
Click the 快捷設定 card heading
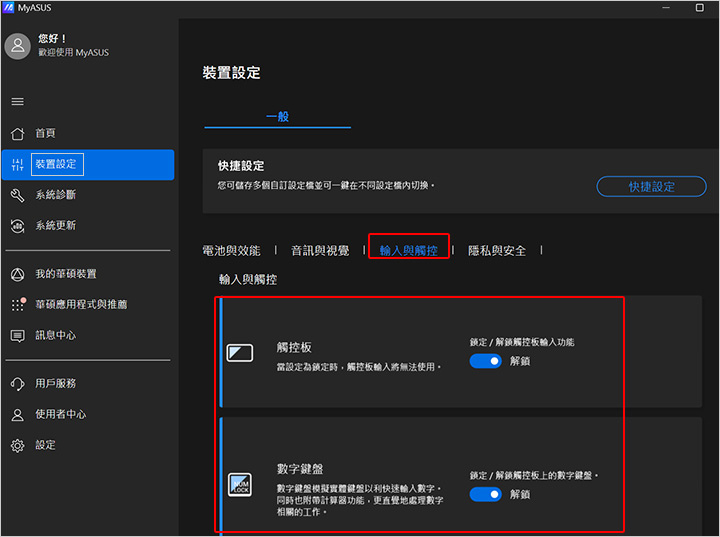click(x=241, y=166)
